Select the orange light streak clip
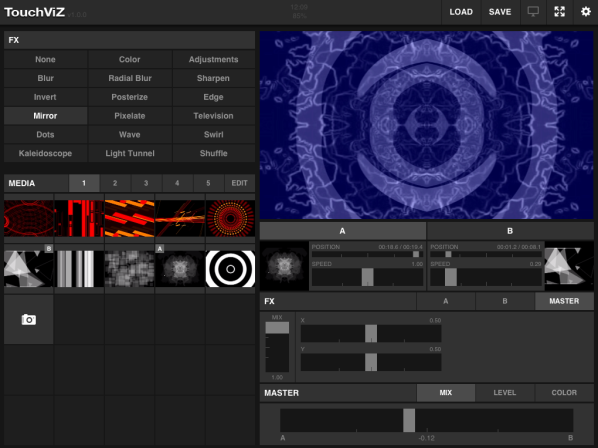The image size is (598, 448). pos(180,218)
